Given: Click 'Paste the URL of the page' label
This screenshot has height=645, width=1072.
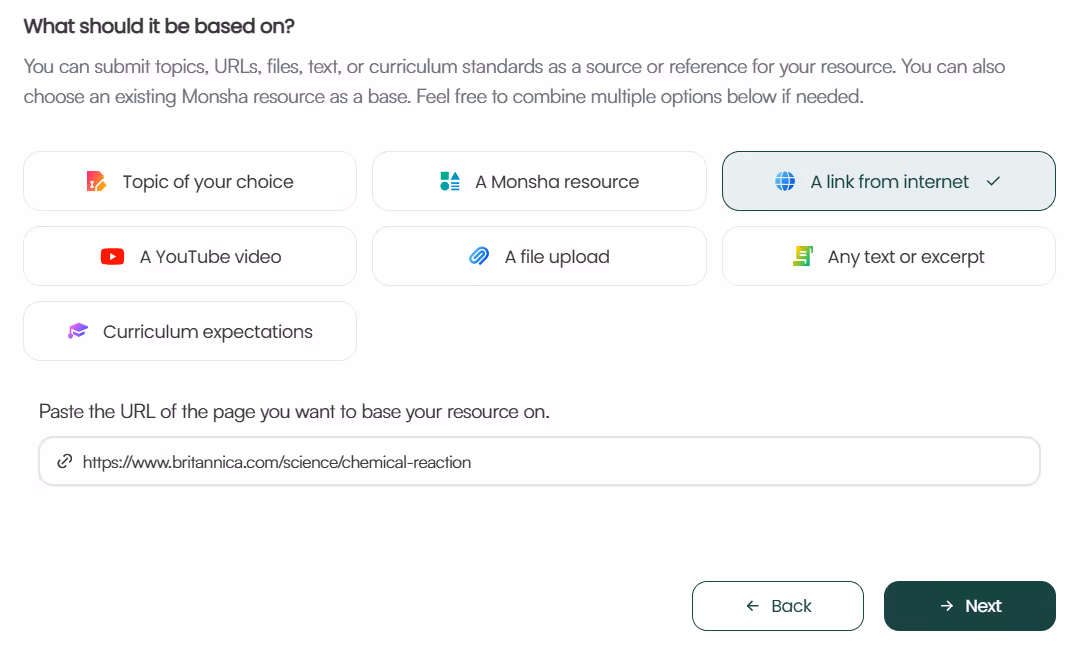Looking at the screenshot, I should click(x=294, y=412).
